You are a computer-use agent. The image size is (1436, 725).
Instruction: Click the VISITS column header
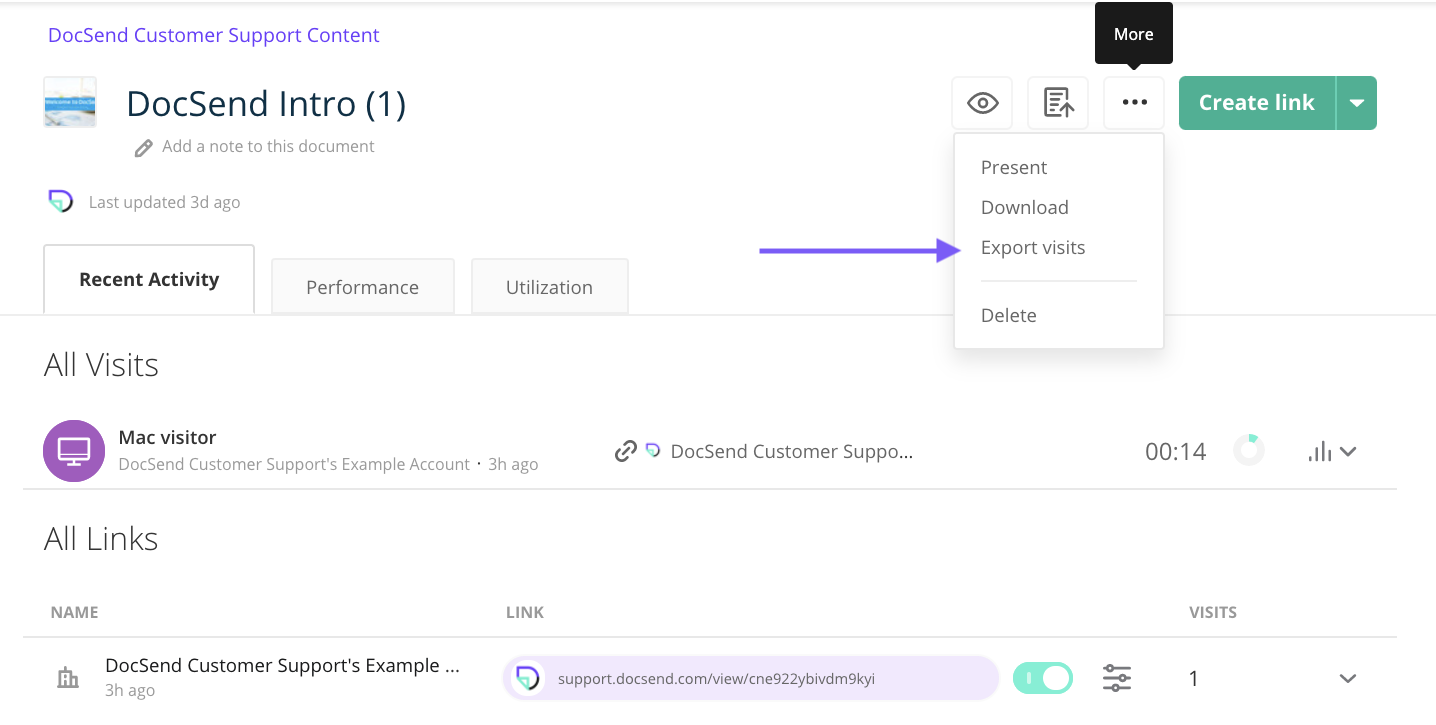click(x=1213, y=612)
